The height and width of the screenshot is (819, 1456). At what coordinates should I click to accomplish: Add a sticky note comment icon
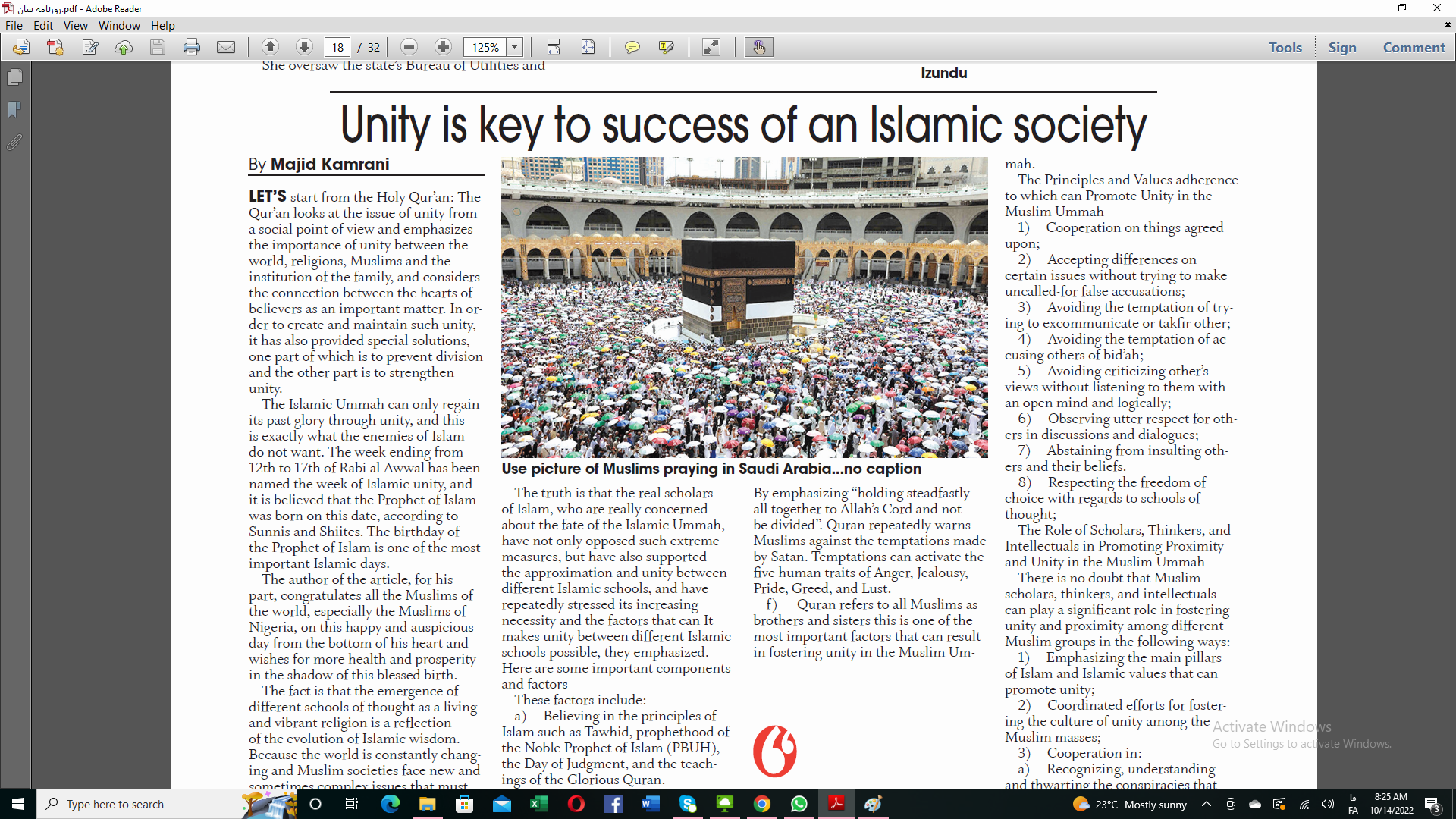632,47
